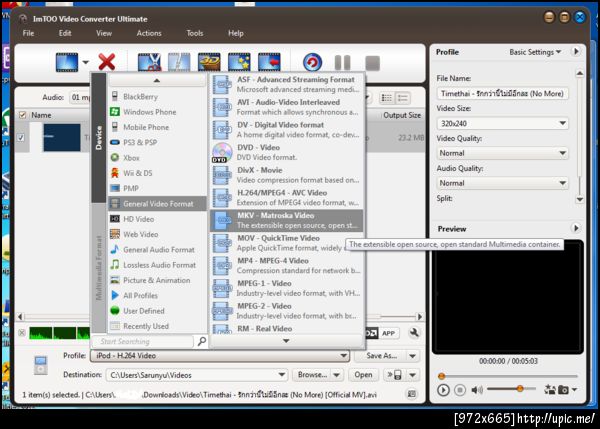Open the Save As dropdown arrow
Image resolution: width=600 pixels, height=429 pixels.
[x=413, y=356]
